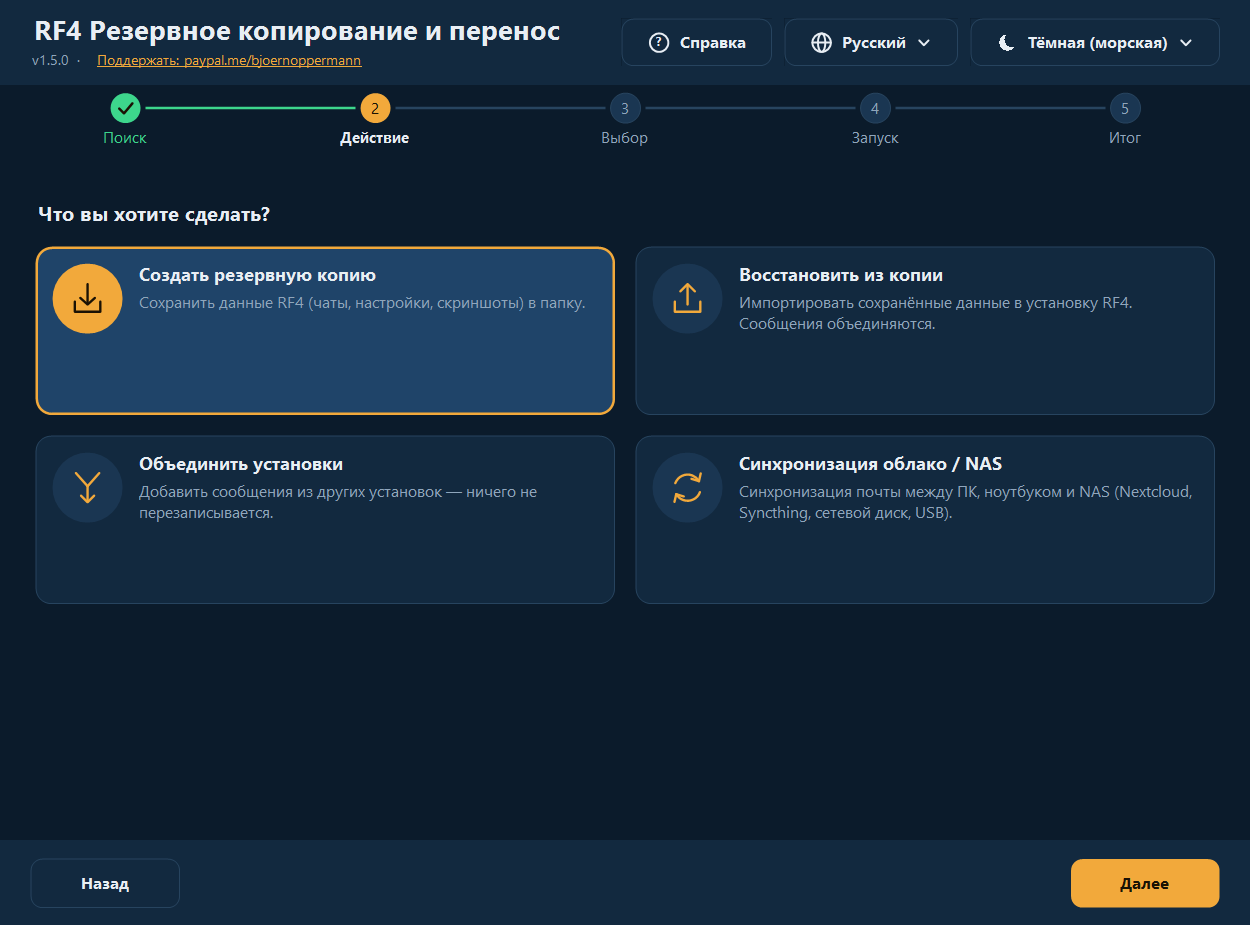Screen dimensions: 1250x925
Task: Click the title RF4 Резервное копирование и перенос
Action: pos(297,31)
